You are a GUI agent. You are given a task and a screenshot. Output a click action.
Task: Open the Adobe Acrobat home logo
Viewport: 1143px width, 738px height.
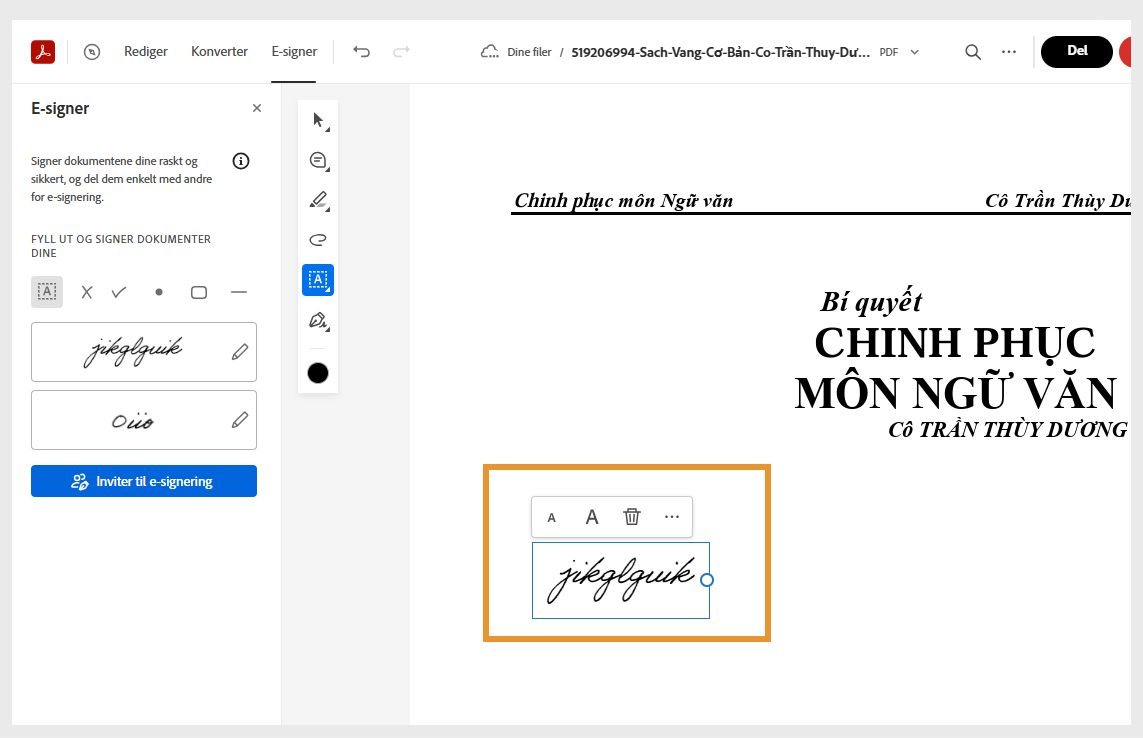(x=43, y=52)
